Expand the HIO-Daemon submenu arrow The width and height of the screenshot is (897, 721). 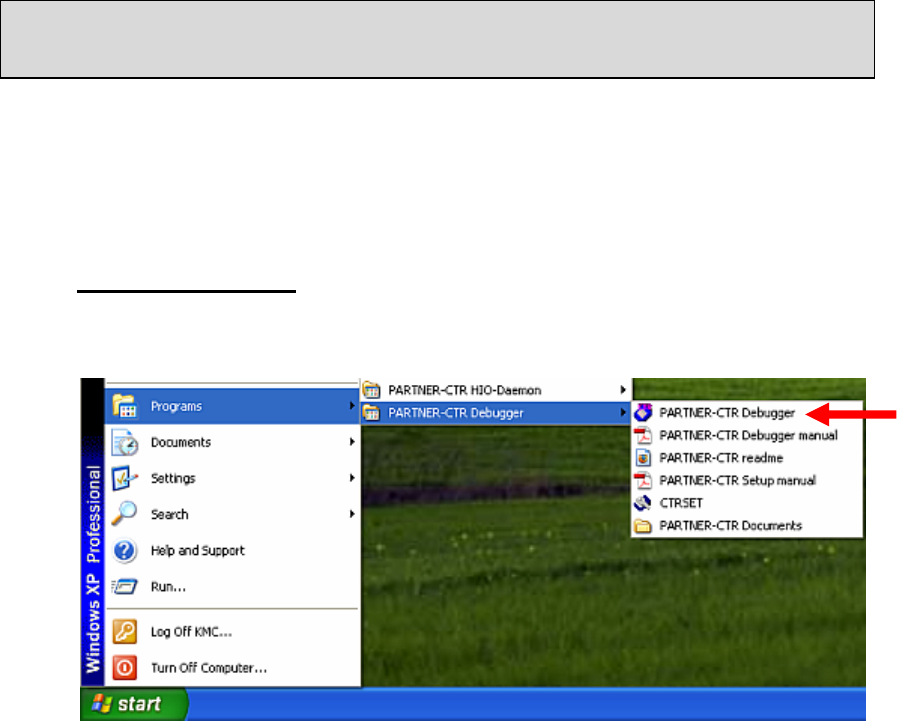coord(623,390)
